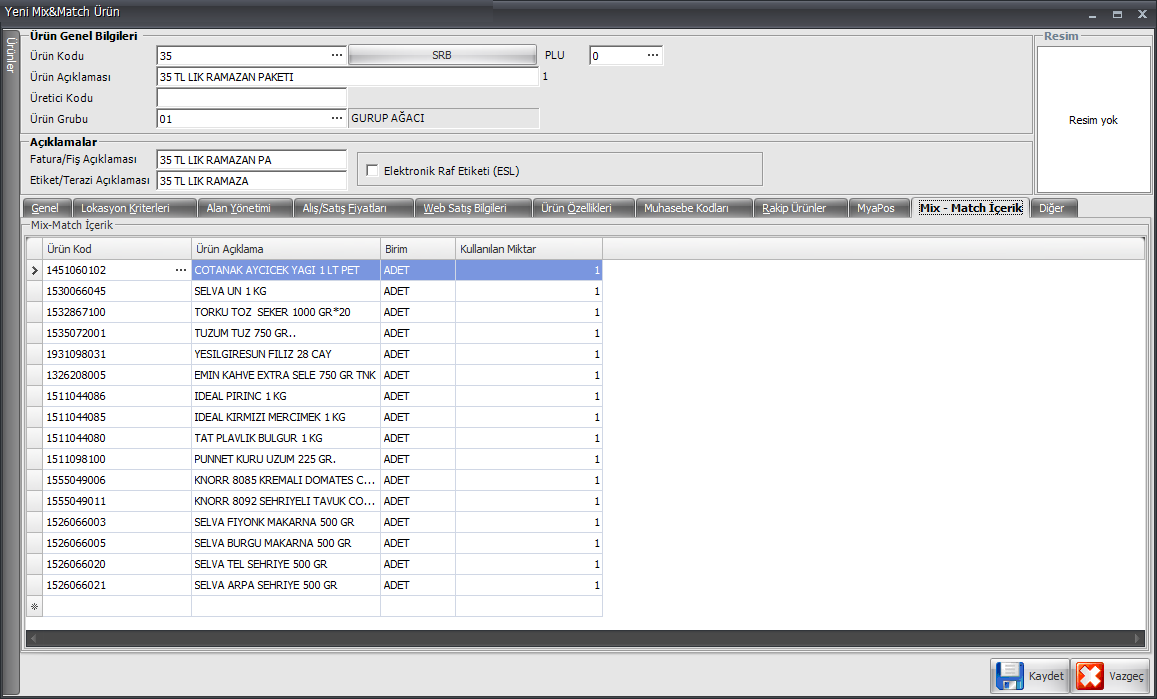Switch to the Diğer tab
Screen dimensions: 1157x699
coord(1051,208)
